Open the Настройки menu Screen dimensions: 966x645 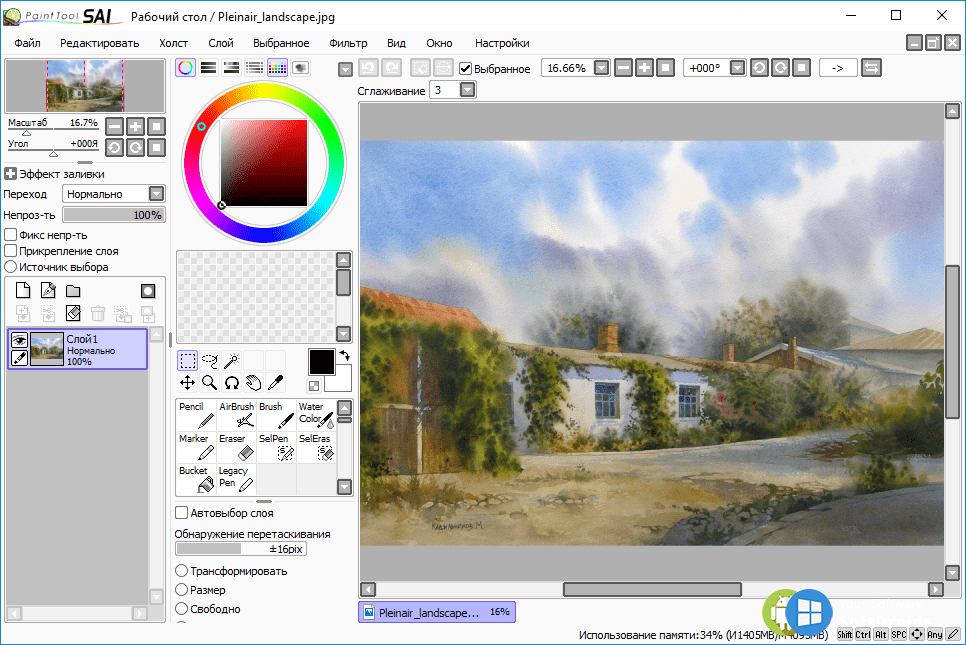502,43
